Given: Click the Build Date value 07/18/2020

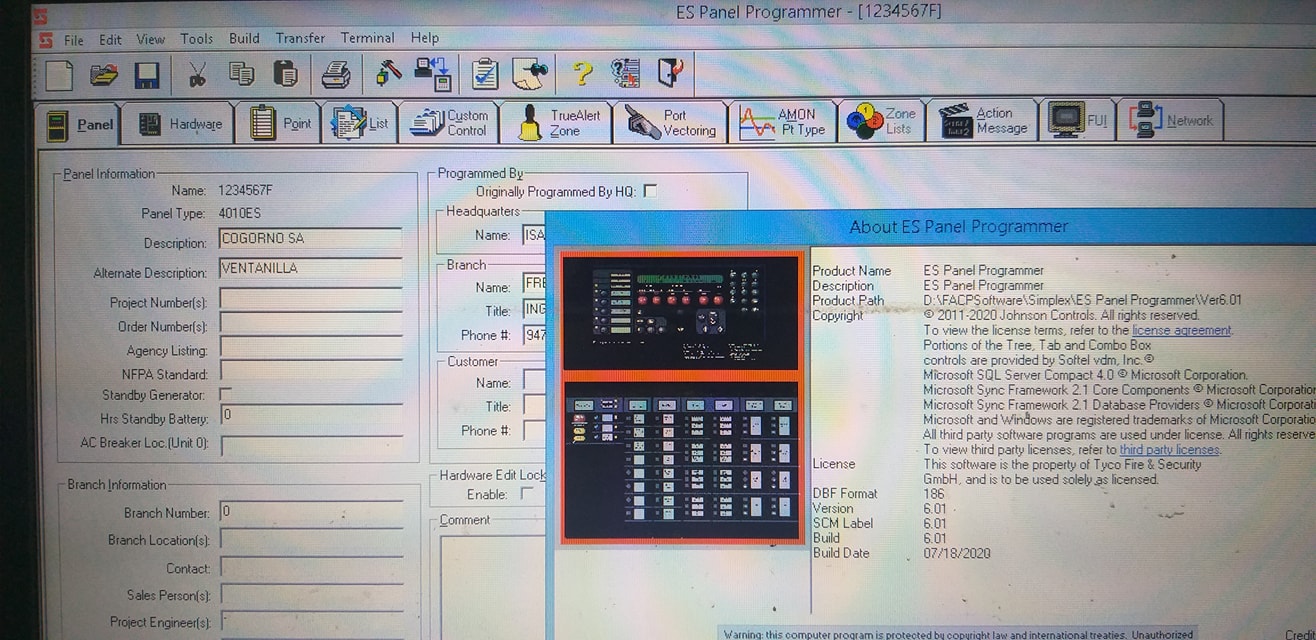Looking at the screenshot, I should [x=957, y=553].
